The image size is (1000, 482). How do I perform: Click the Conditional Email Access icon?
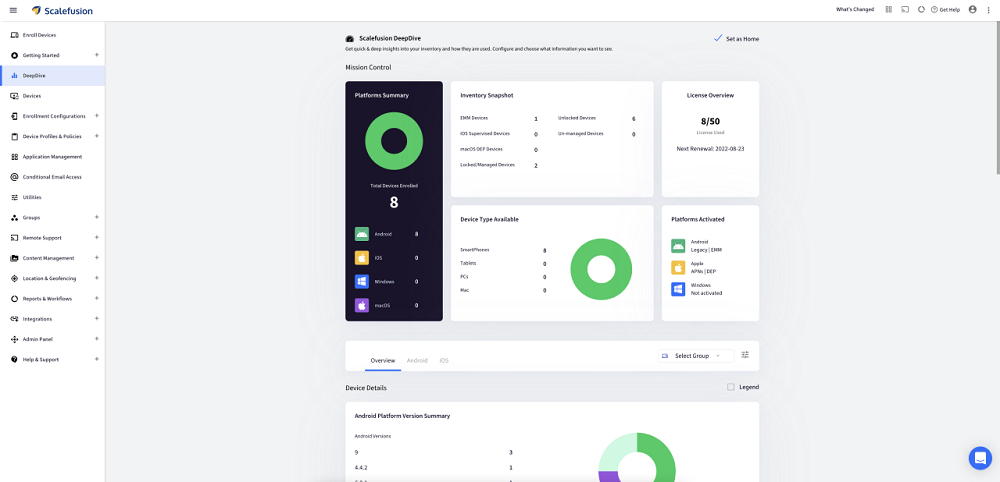14,177
